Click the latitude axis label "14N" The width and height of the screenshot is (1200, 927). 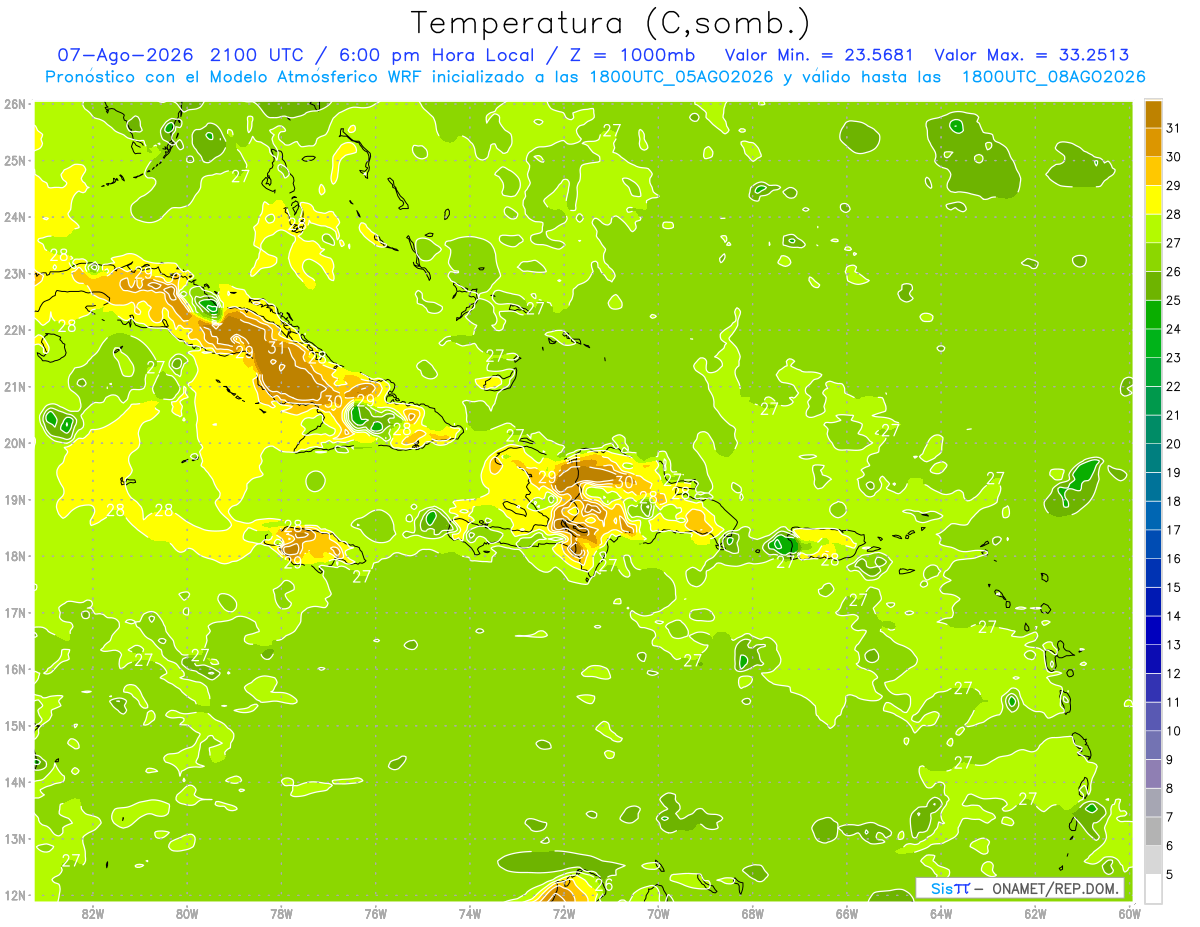tap(15, 782)
